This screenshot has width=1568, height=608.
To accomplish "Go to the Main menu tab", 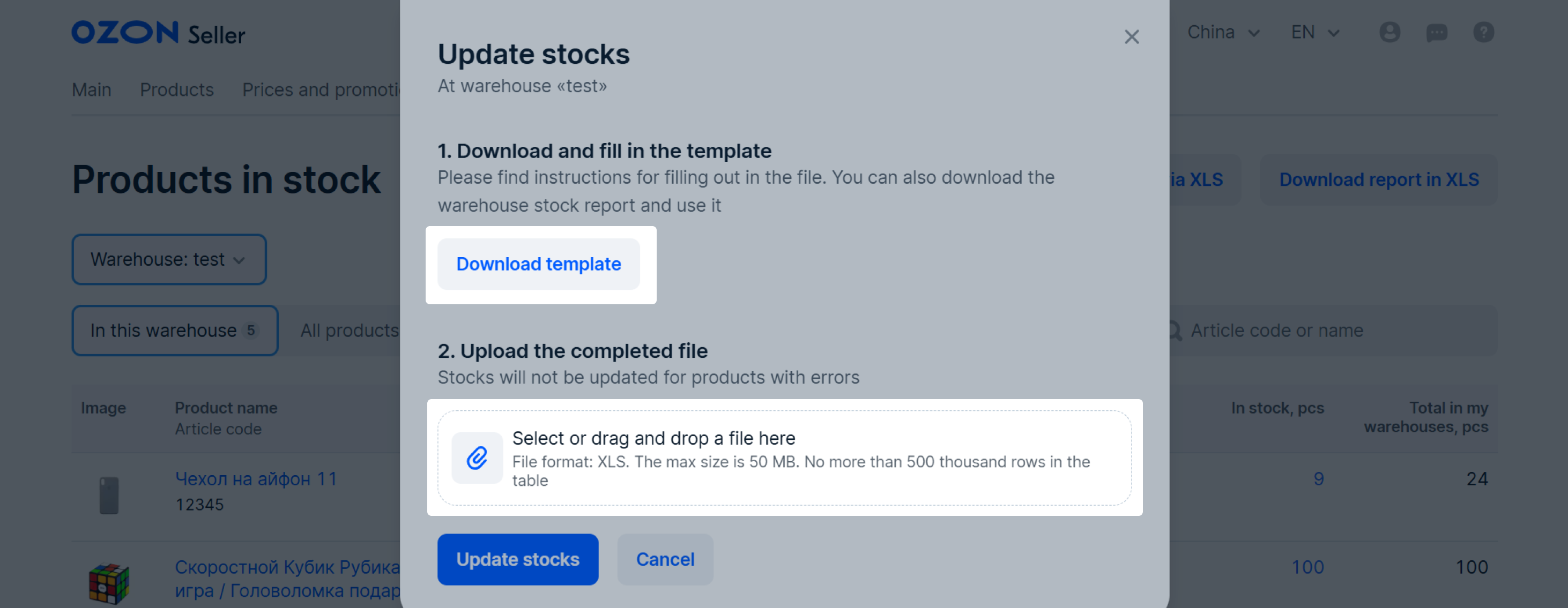I will (x=91, y=89).
